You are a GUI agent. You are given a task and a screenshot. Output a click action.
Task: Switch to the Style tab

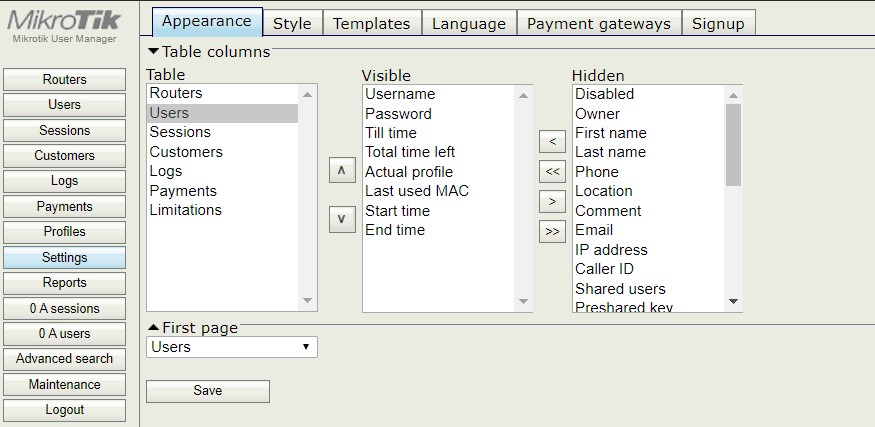(x=292, y=23)
